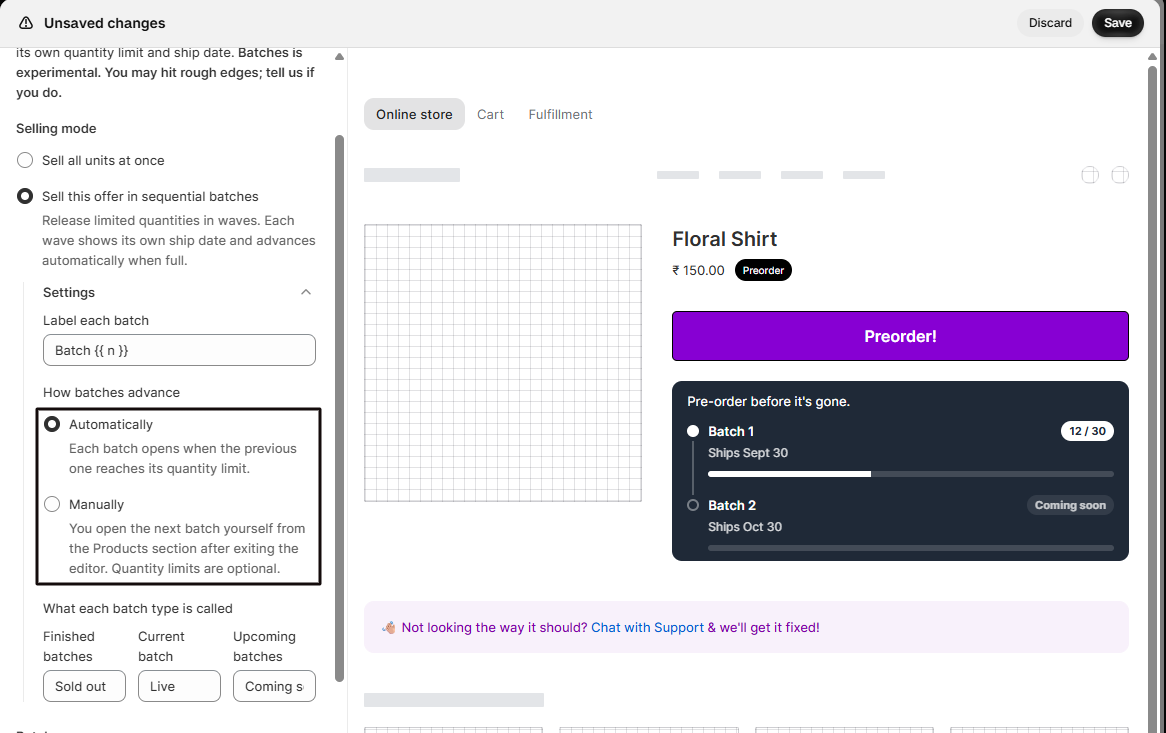Click the Selling mode heading
Image resolution: width=1166 pixels, height=733 pixels.
[57, 129]
